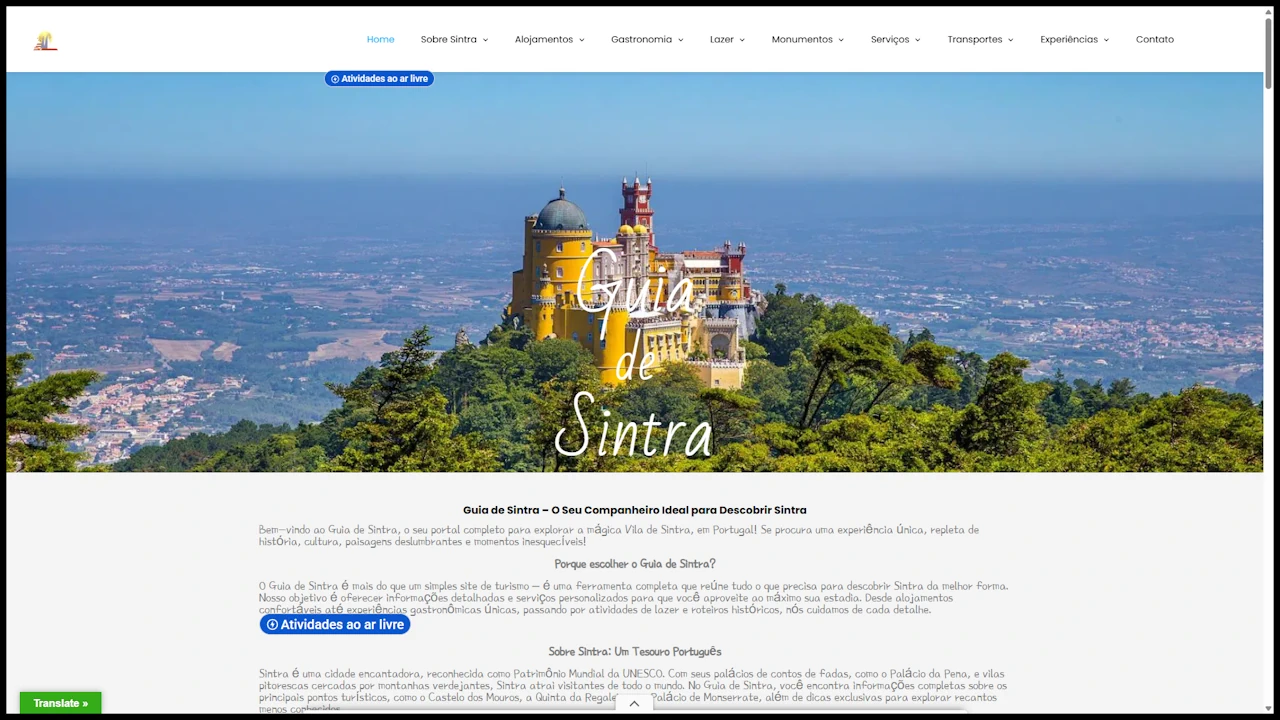
Task: Expand the Sobre Sintra dropdown
Action: tap(454, 40)
